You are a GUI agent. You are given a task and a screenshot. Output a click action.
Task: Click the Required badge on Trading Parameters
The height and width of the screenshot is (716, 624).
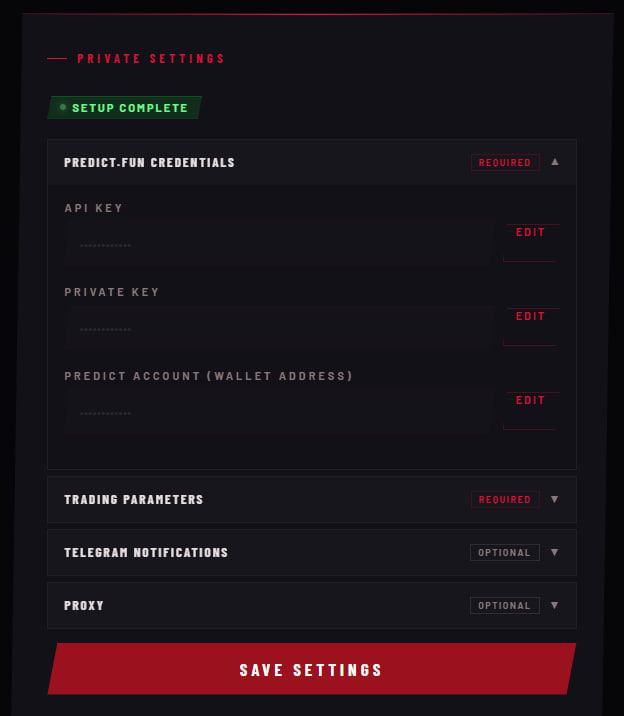(x=505, y=499)
